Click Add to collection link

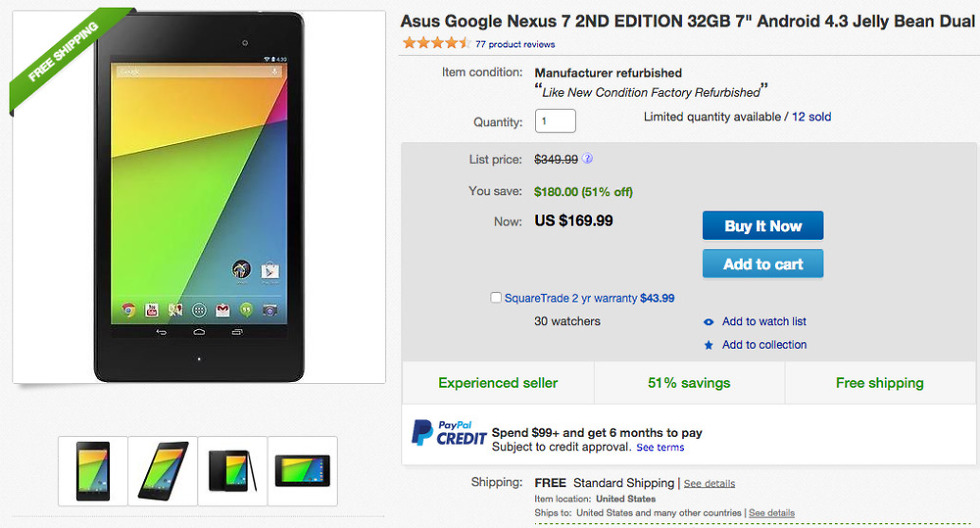point(764,345)
